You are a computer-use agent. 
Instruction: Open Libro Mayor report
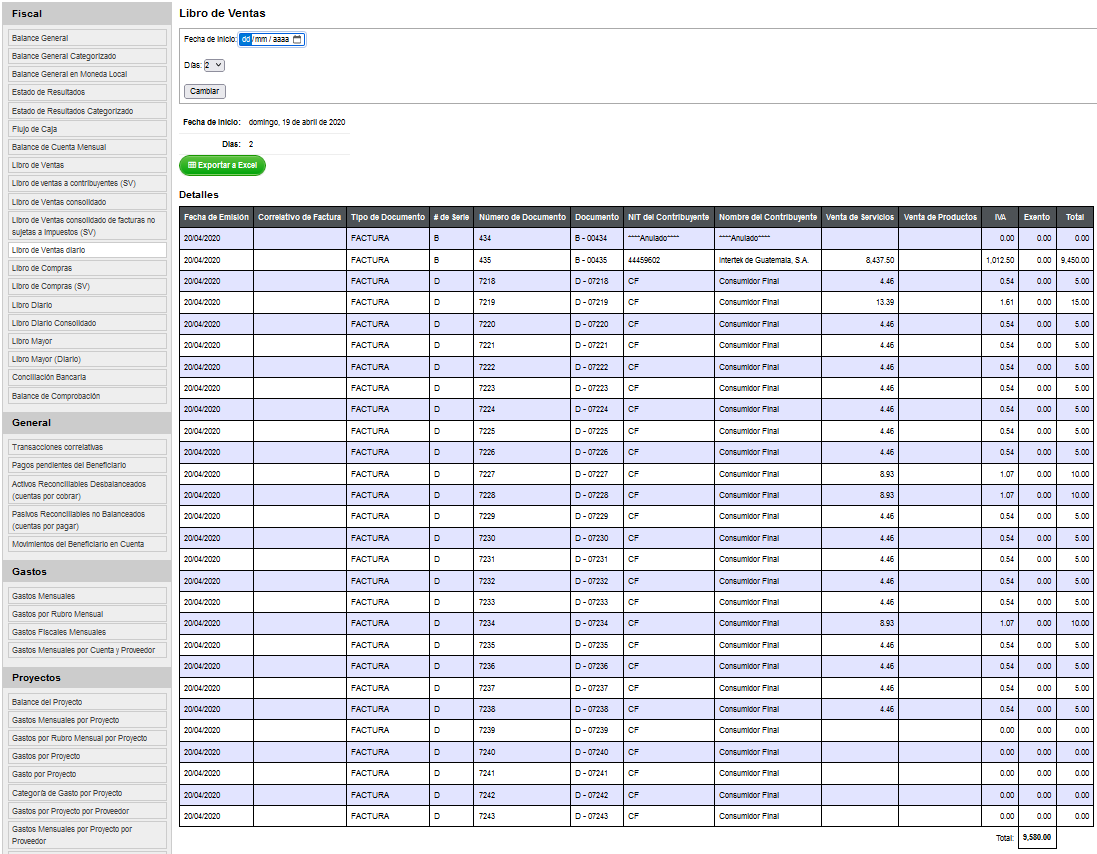pos(87,341)
